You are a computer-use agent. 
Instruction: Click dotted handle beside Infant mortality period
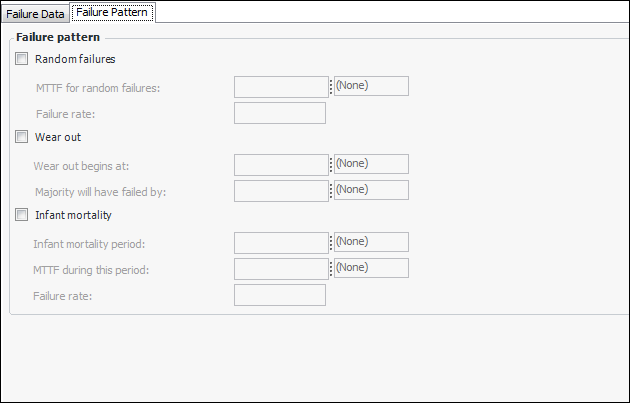(x=331, y=243)
